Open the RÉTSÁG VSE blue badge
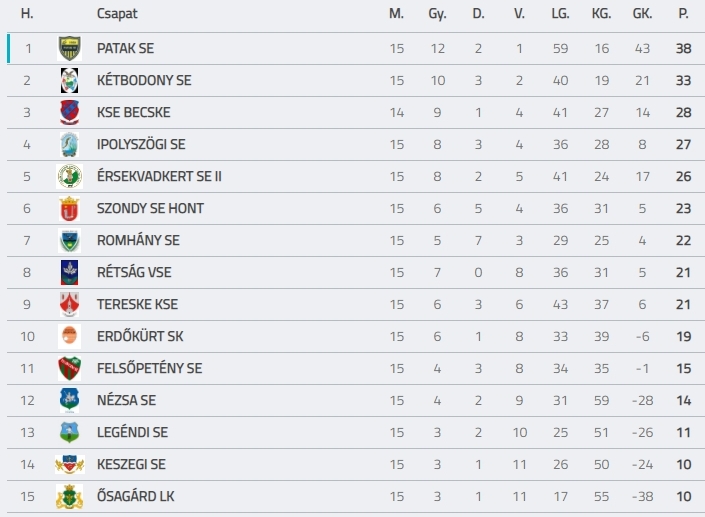 click(69, 272)
